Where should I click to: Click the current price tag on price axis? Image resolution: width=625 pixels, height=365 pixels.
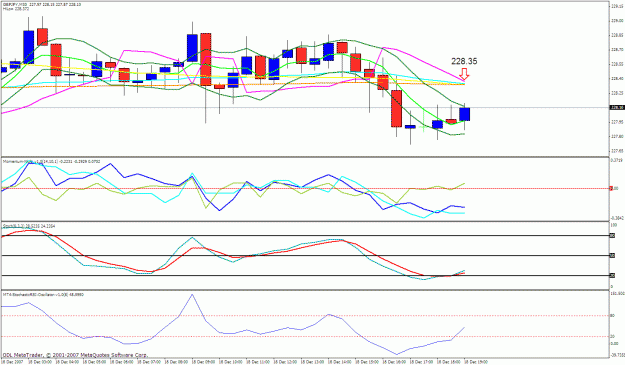pyautogui.click(x=617, y=107)
